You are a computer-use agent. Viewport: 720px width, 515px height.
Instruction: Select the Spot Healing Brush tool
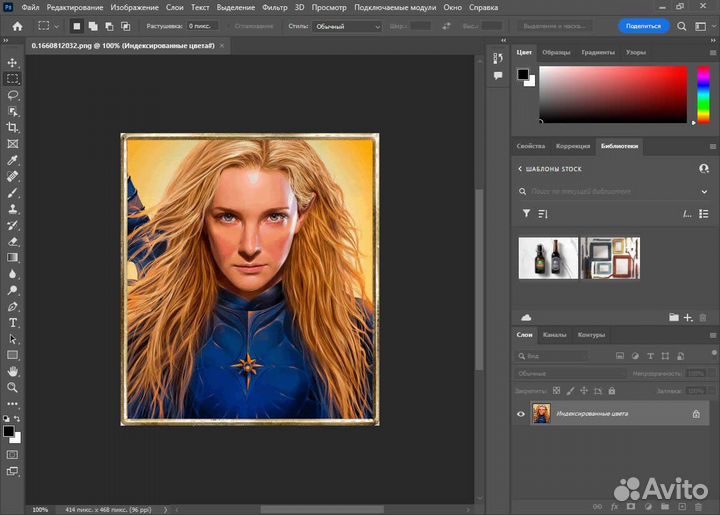point(12,176)
